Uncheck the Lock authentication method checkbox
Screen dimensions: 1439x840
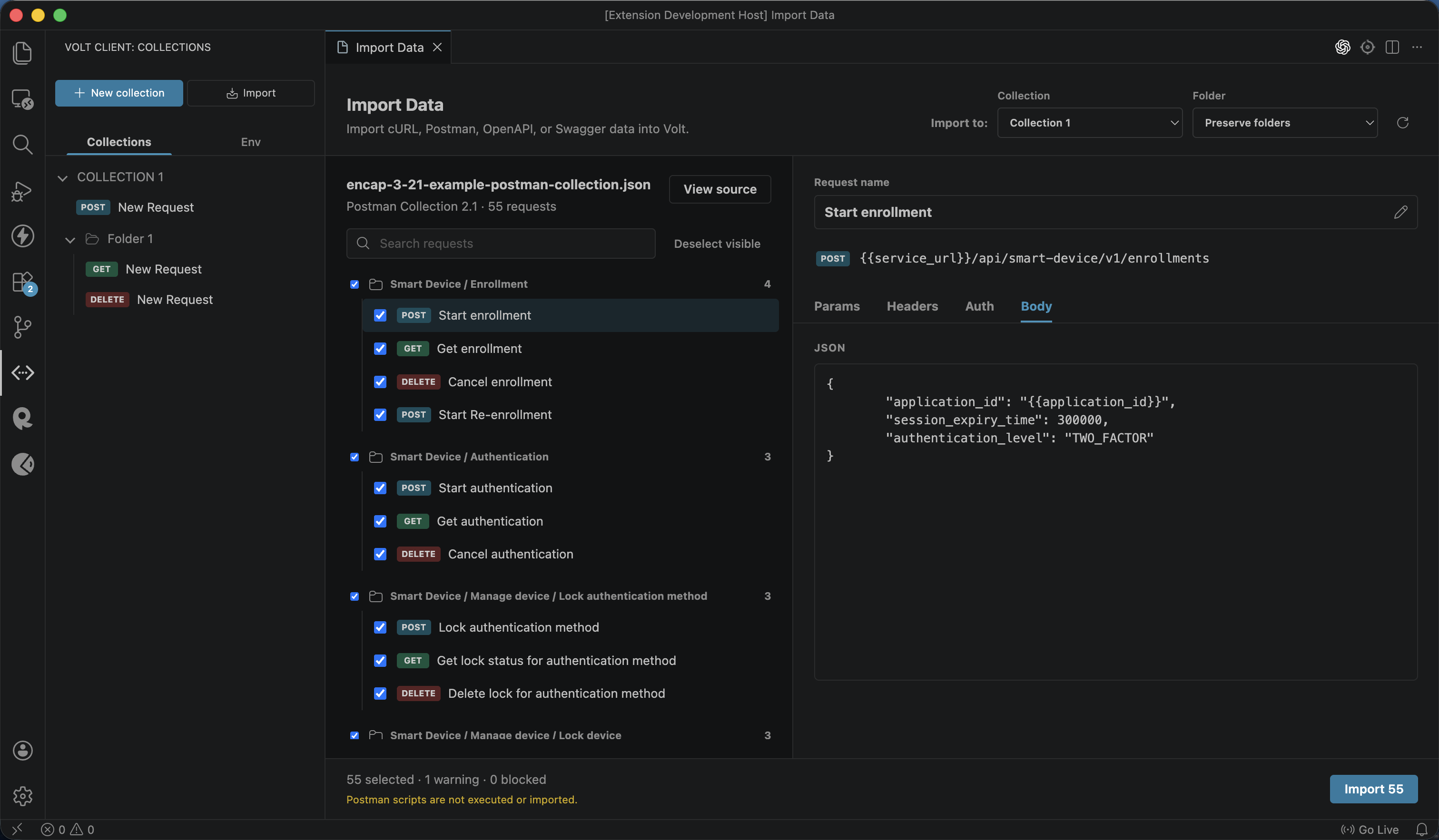pos(380,627)
